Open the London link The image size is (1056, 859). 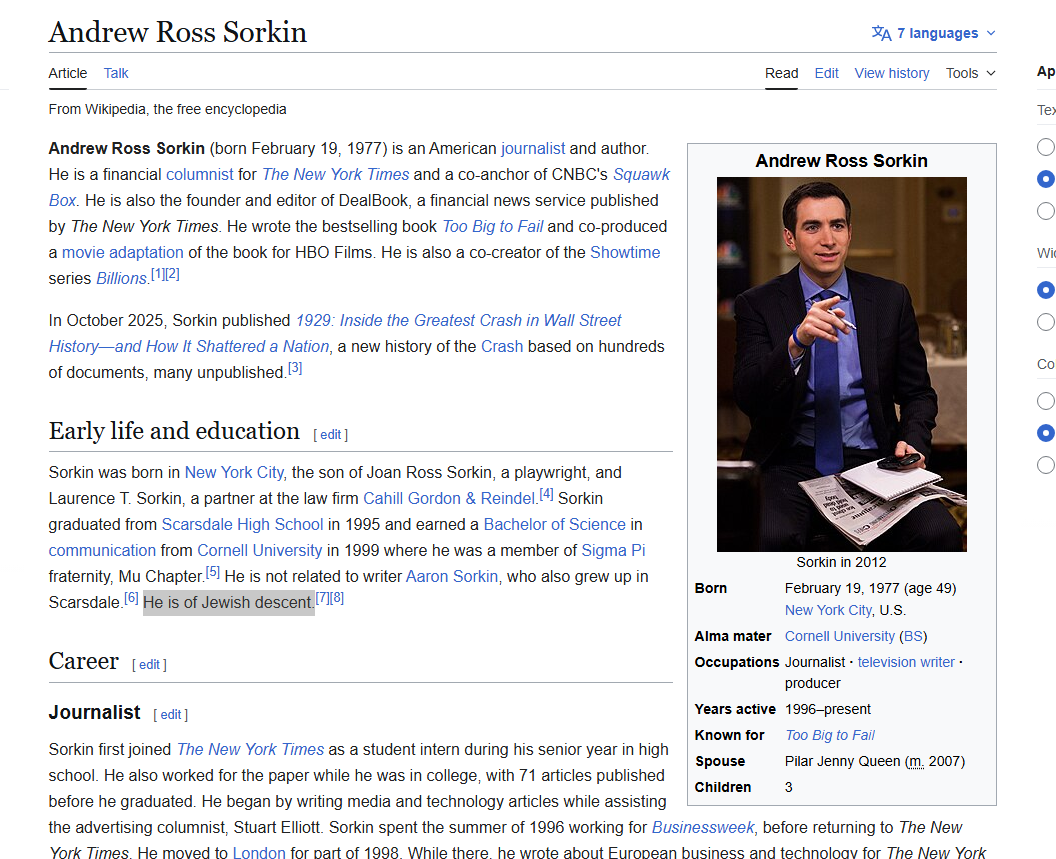pyautogui.click(x=259, y=852)
